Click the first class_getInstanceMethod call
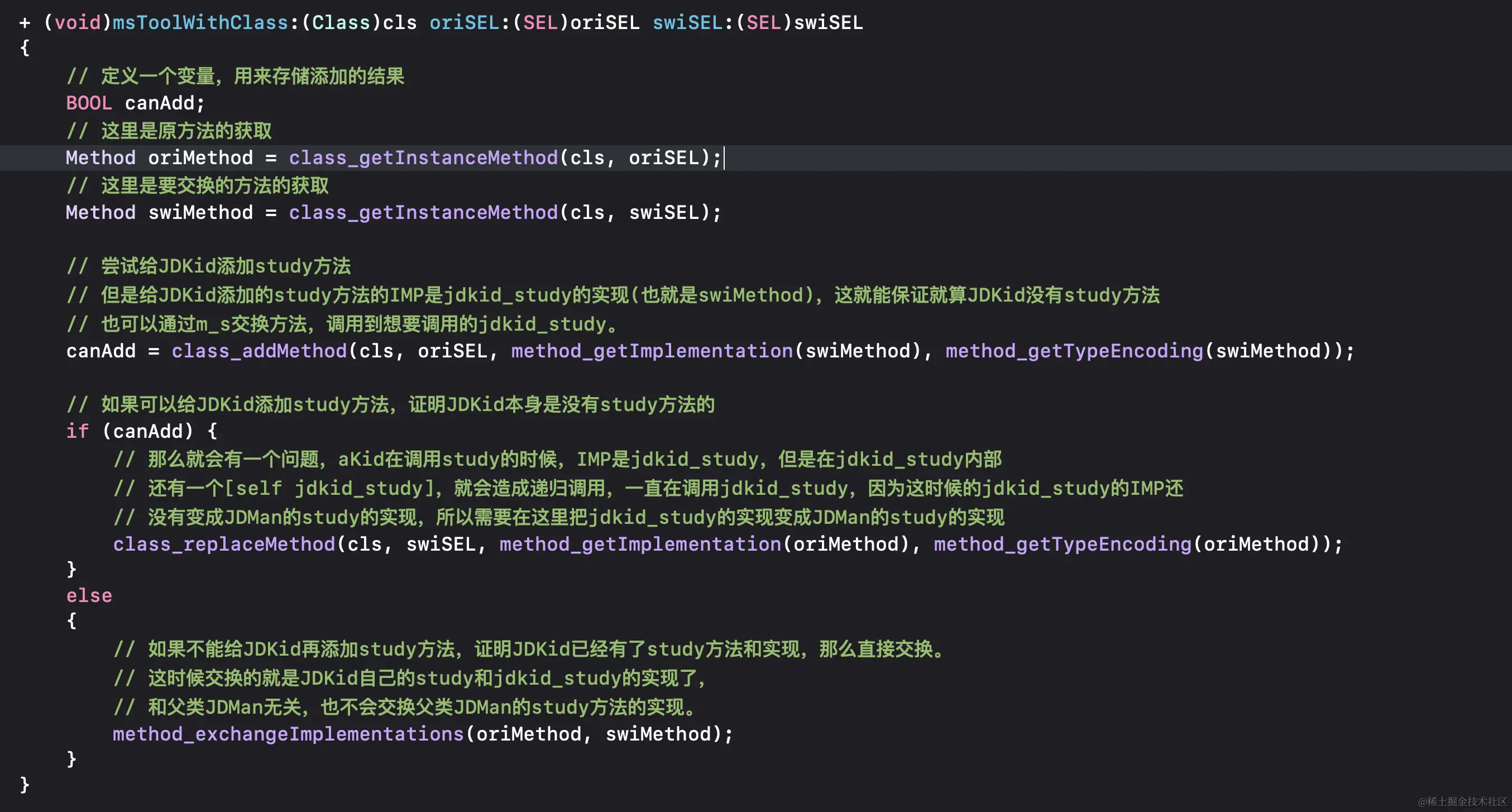 click(x=423, y=157)
